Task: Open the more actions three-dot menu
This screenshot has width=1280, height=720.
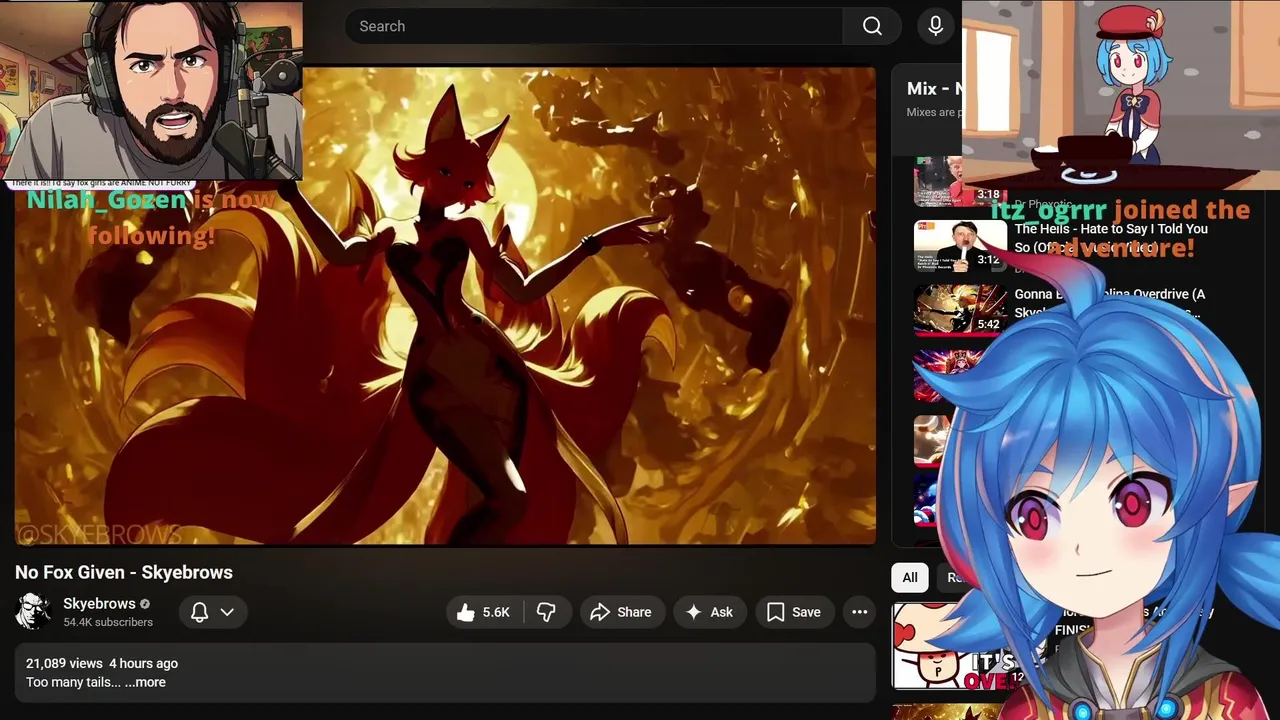Action: (859, 612)
